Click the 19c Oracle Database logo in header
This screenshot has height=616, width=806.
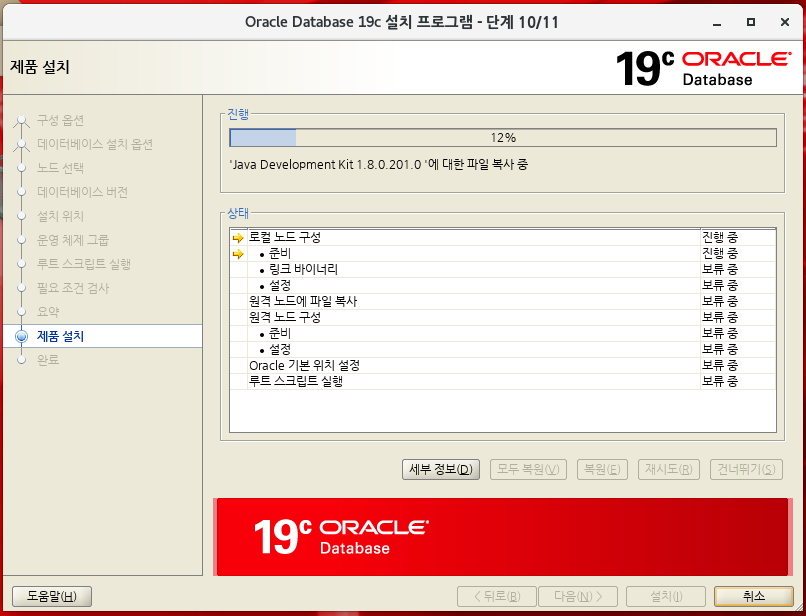click(703, 68)
